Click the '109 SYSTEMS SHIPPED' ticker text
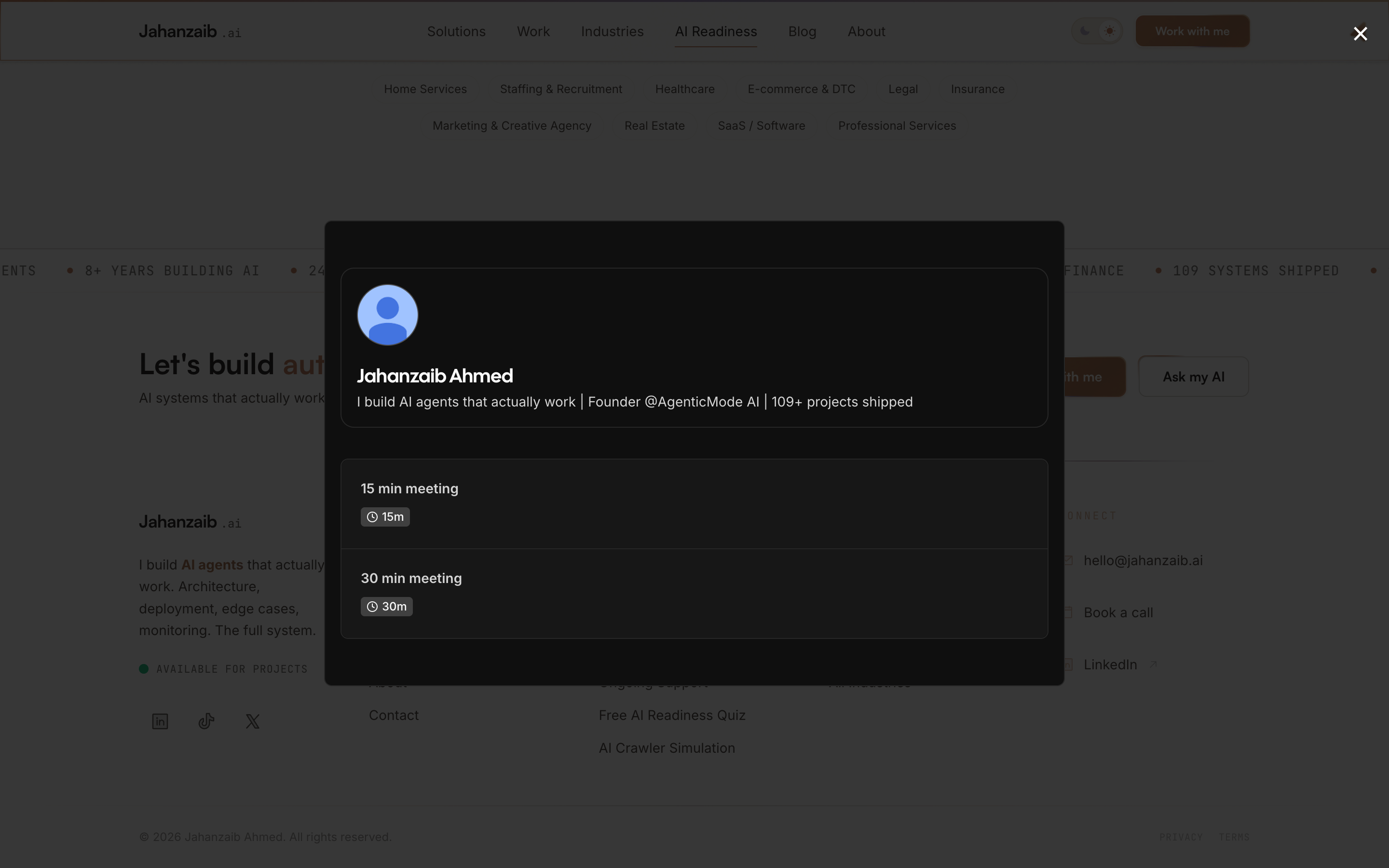1389x868 pixels. pyautogui.click(x=1256, y=271)
